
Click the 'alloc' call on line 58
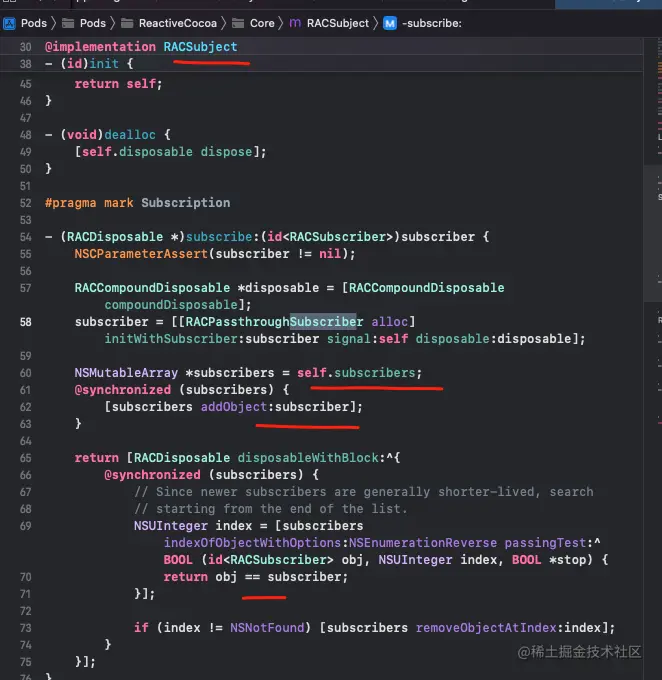(390, 322)
